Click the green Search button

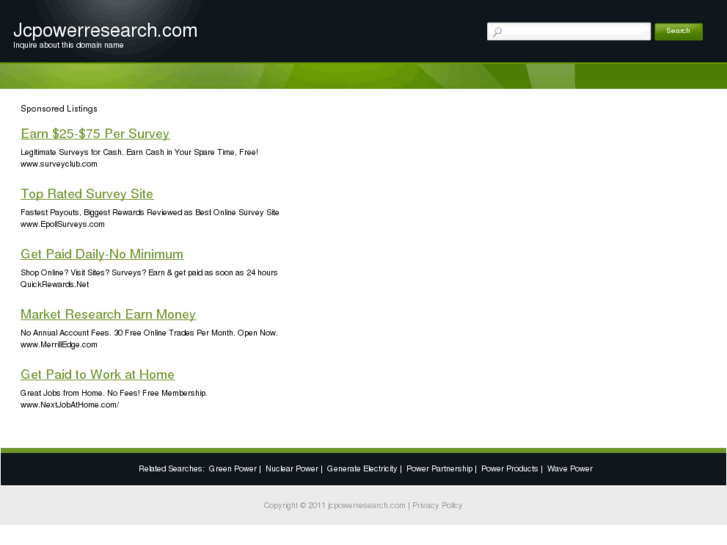point(678,31)
